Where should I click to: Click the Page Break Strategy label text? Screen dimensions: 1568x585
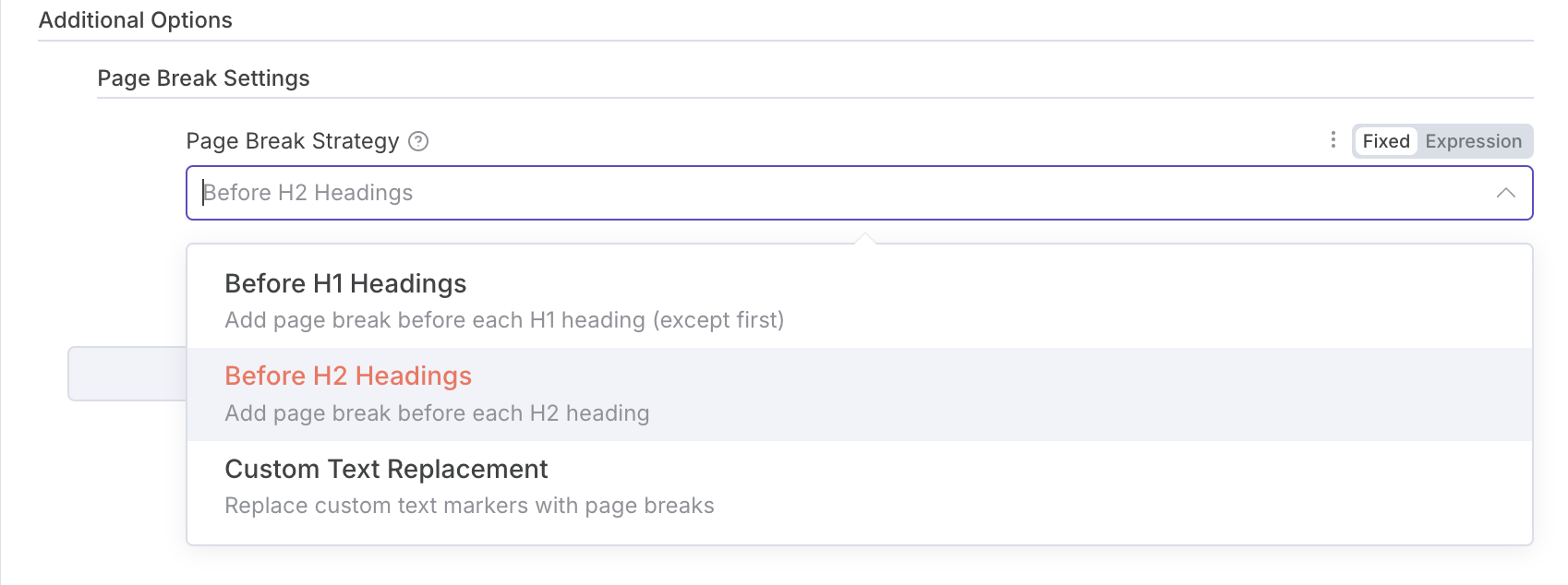293,141
